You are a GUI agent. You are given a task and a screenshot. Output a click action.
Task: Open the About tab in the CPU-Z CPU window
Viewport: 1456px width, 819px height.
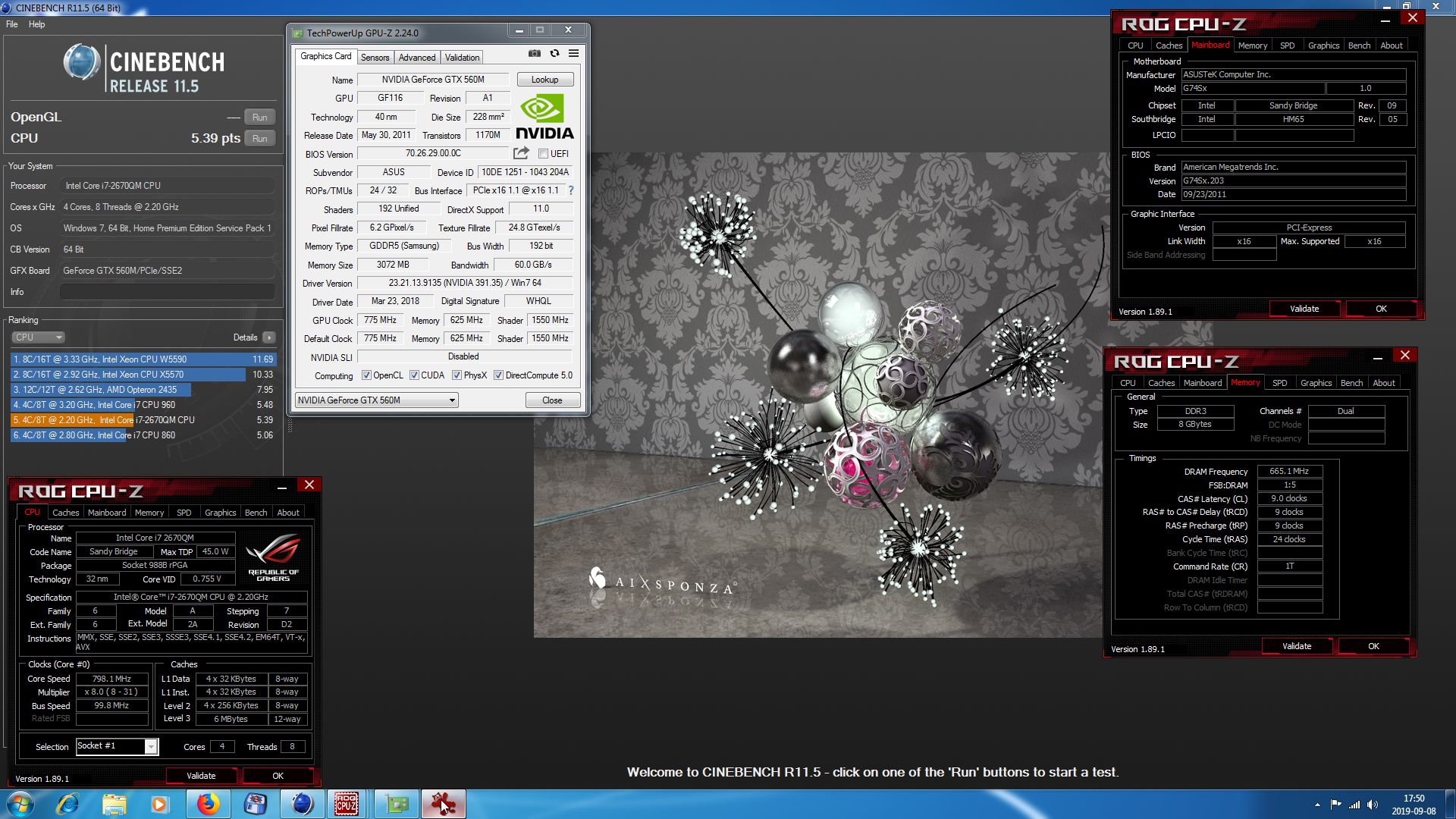[x=287, y=513]
